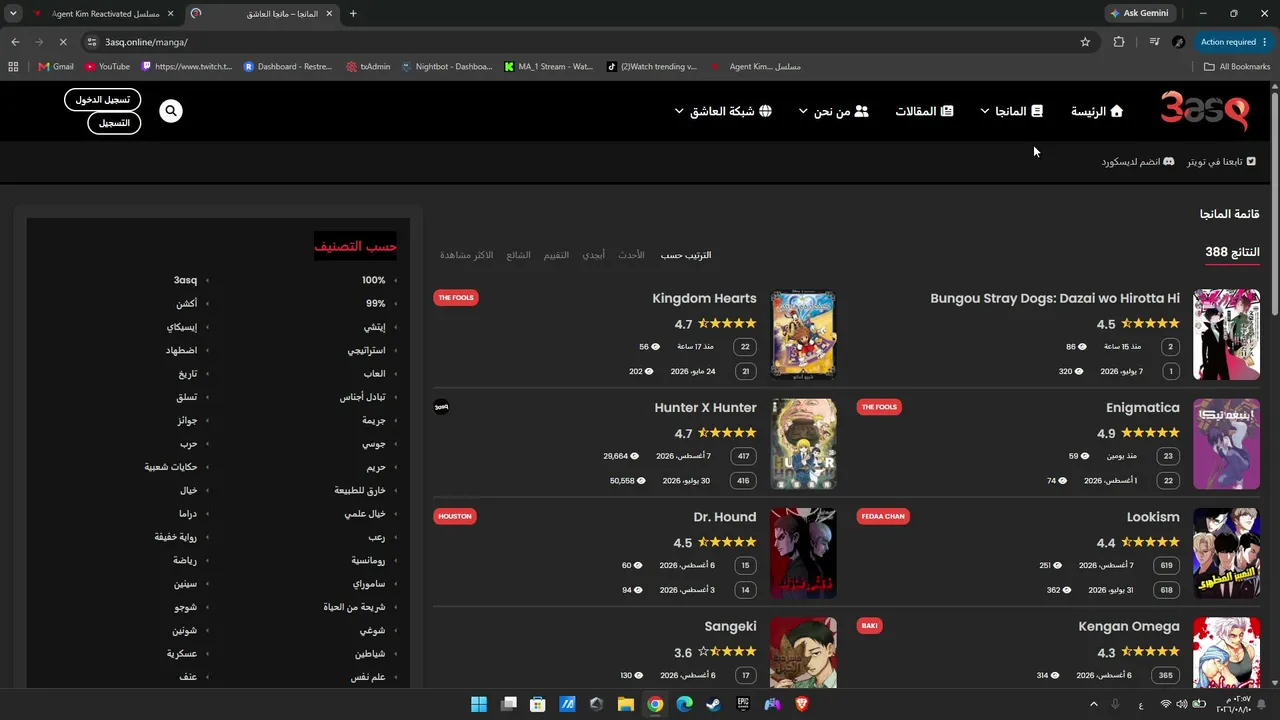The image size is (1280, 720).
Task: Open File Explorer from the taskbar
Action: (626, 704)
